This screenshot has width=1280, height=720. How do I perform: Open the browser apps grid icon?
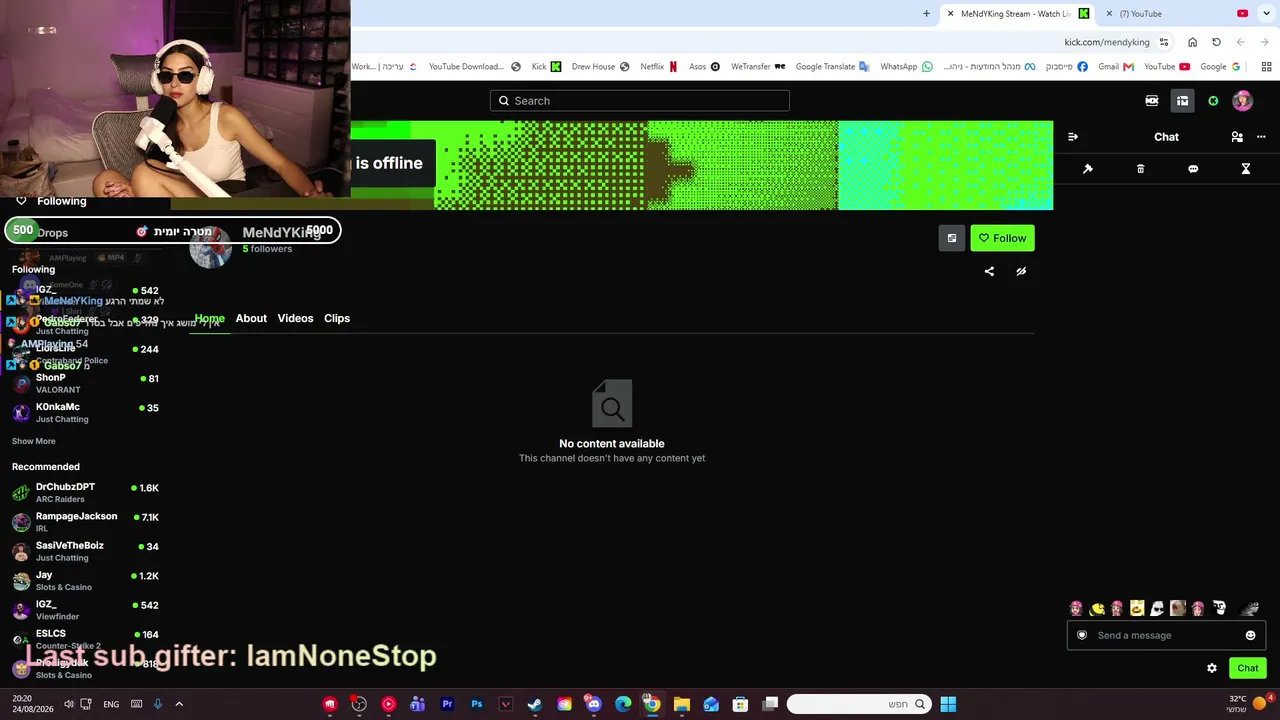point(1266,67)
